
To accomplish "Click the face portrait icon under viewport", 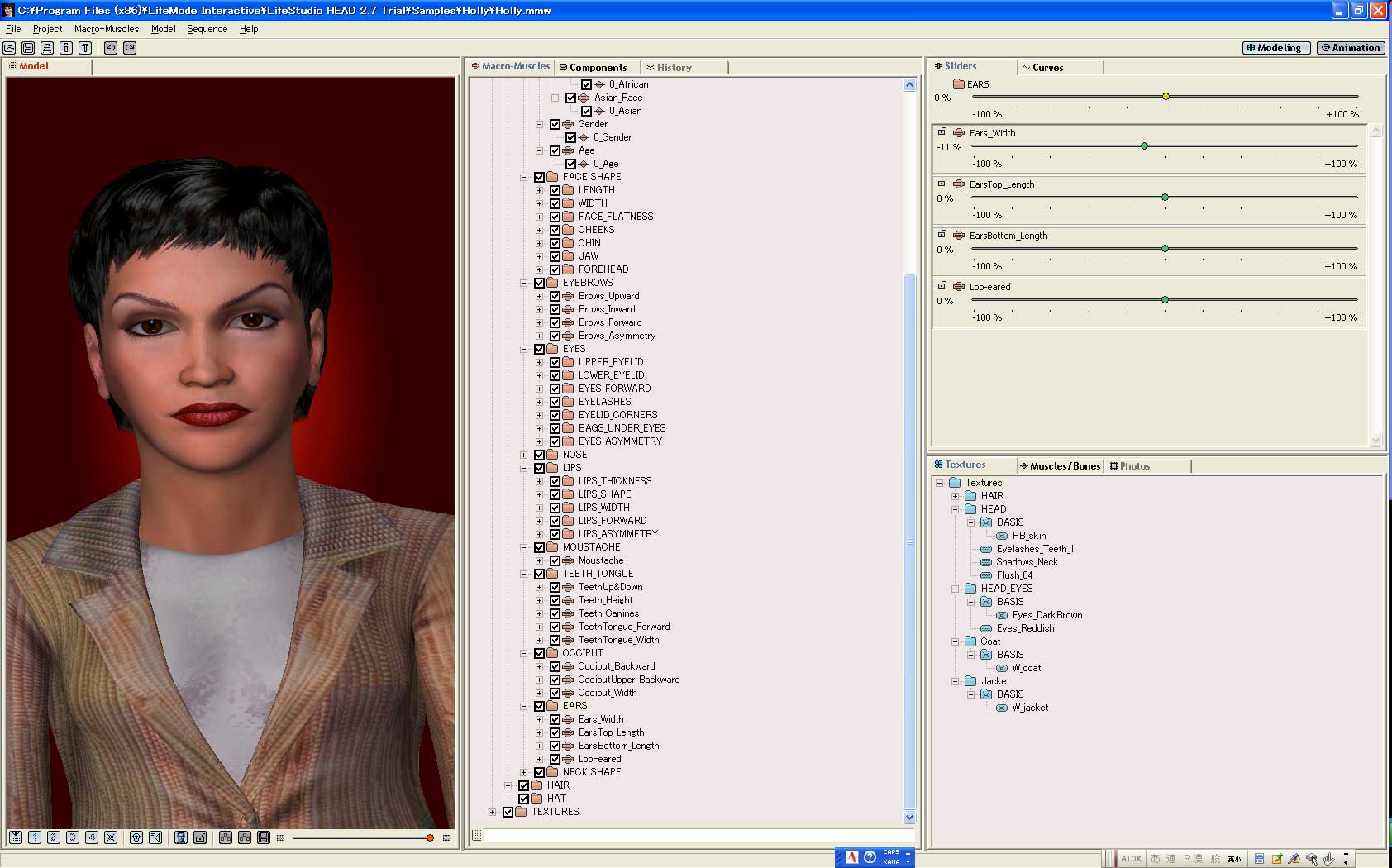I will (x=181, y=837).
